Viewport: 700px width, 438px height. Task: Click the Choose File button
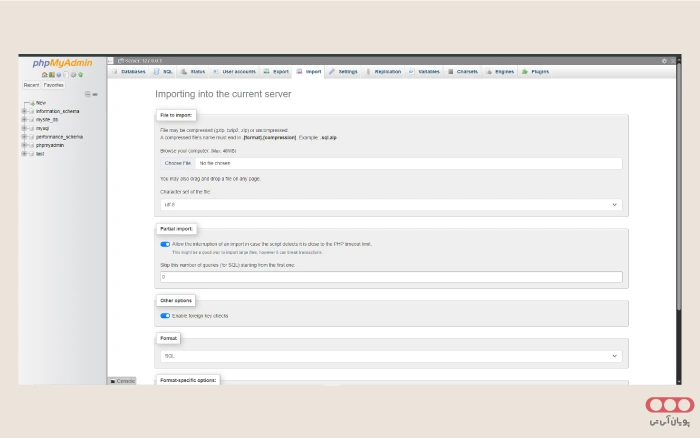[178, 163]
